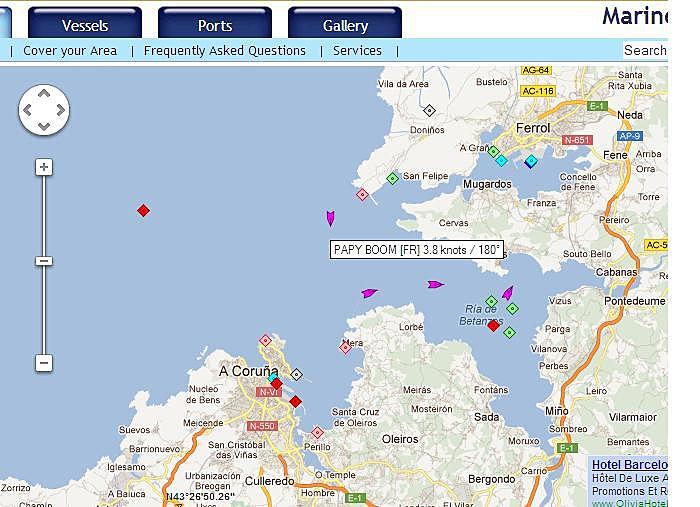Viewport: 700px width, 507px height.
Task: Open the Ports tab
Action: (x=215, y=23)
